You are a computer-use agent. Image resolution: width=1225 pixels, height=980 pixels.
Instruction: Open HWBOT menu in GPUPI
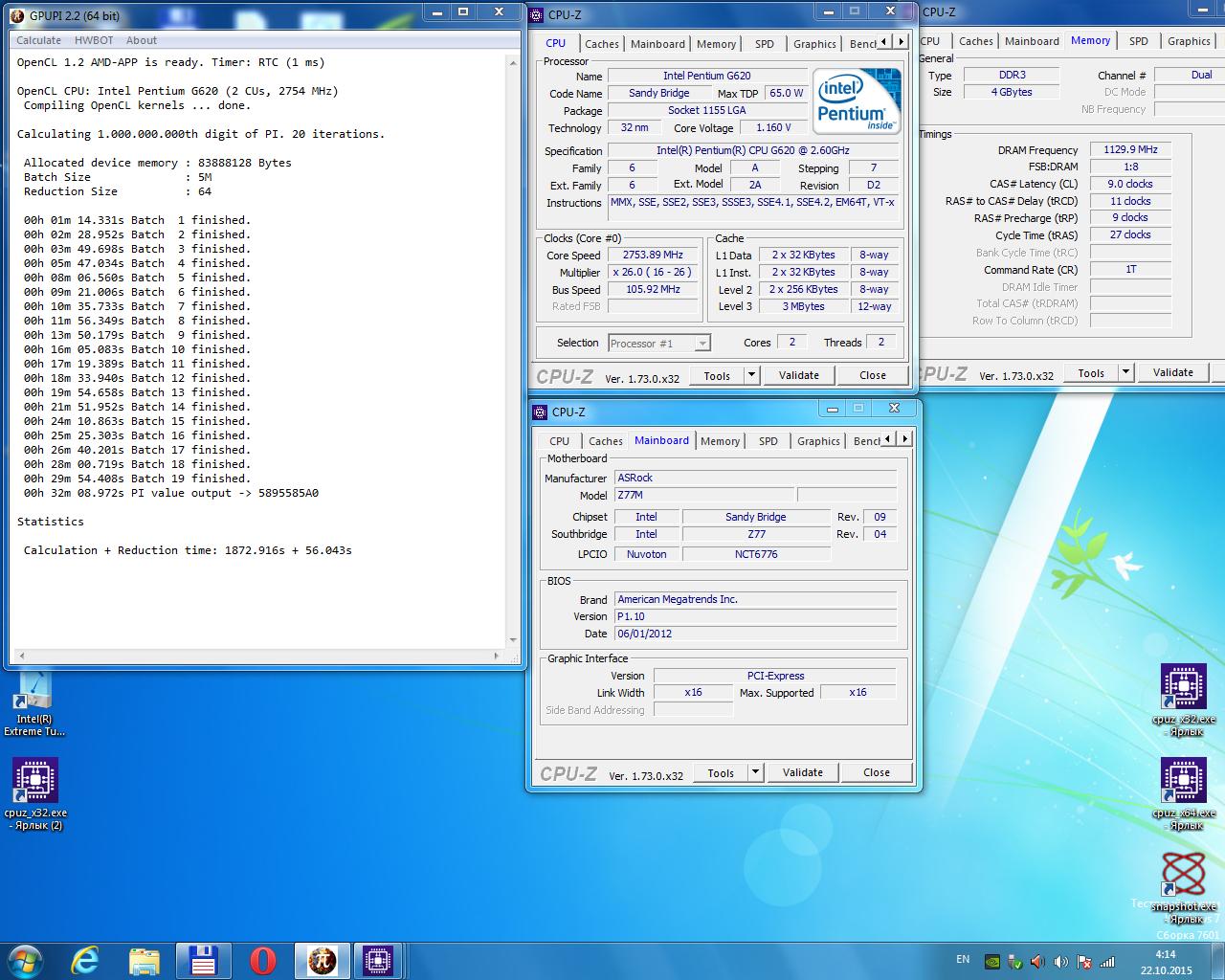point(94,40)
